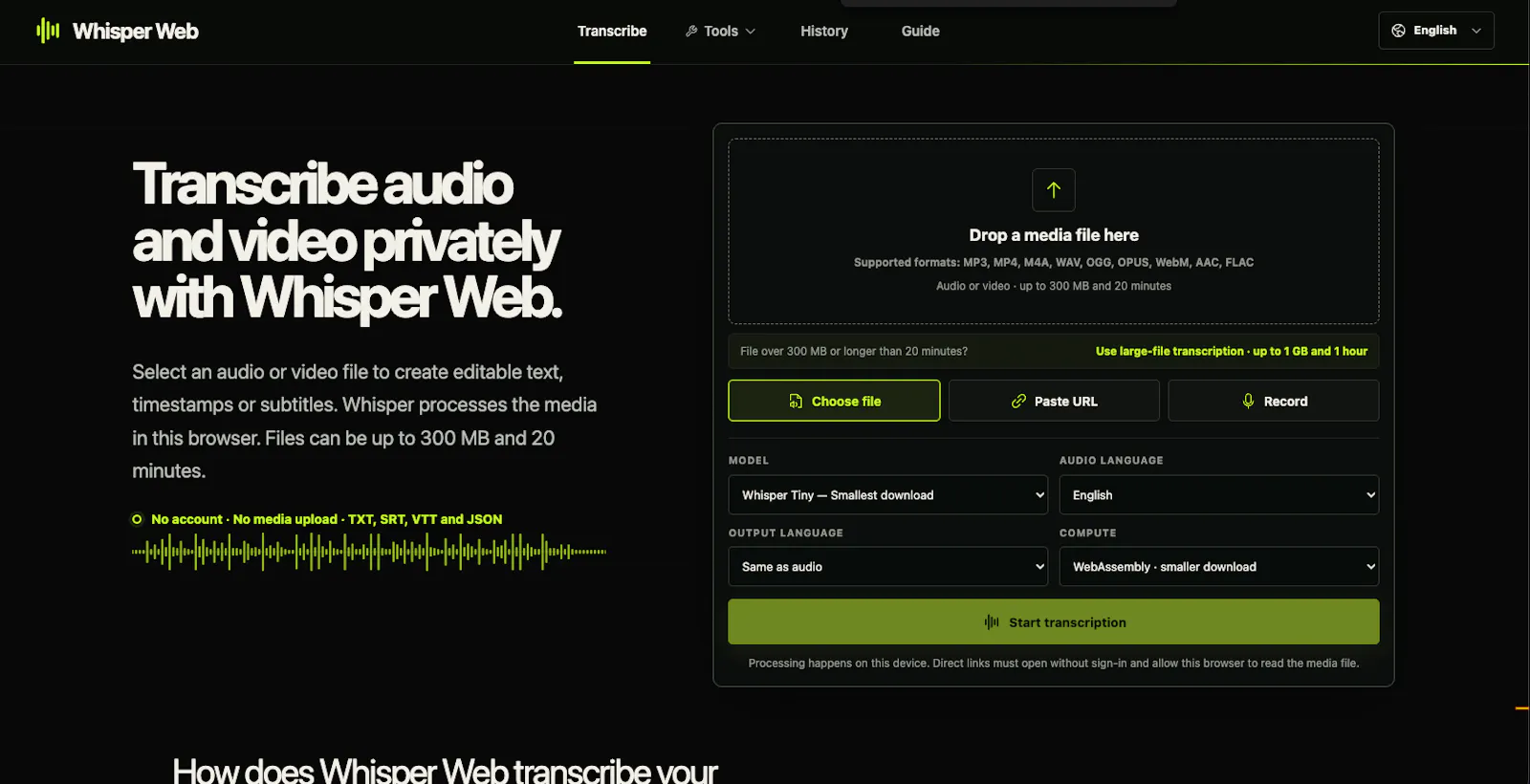
Task: Open the English site language selector
Action: coord(1435,31)
